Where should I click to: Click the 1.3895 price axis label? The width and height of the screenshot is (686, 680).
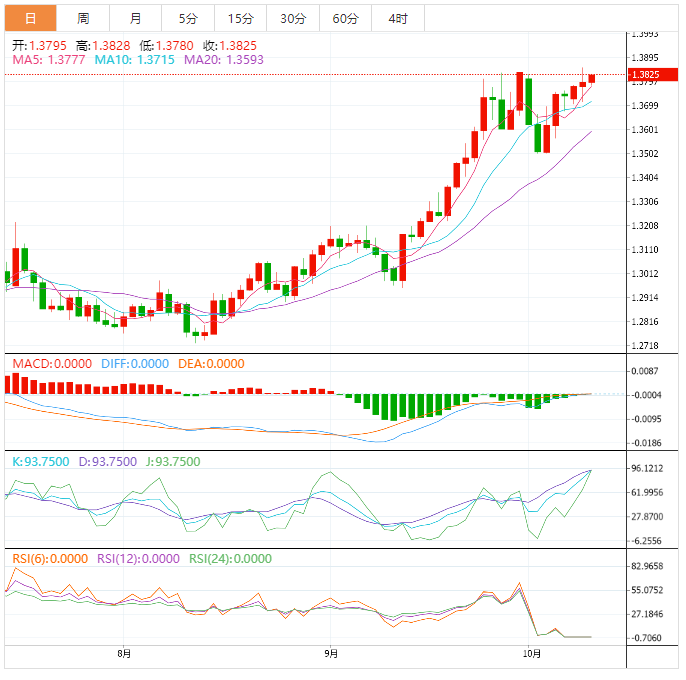click(645, 58)
